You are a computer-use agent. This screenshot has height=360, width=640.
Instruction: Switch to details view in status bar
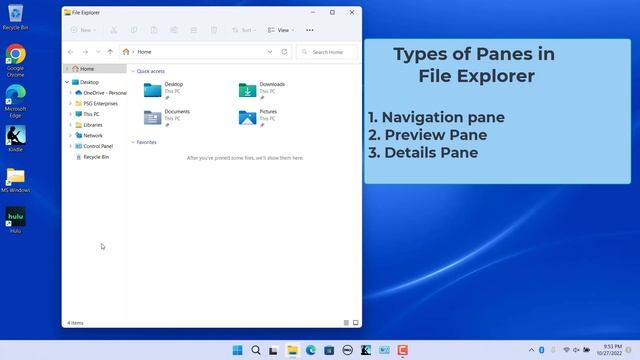pos(346,323)
